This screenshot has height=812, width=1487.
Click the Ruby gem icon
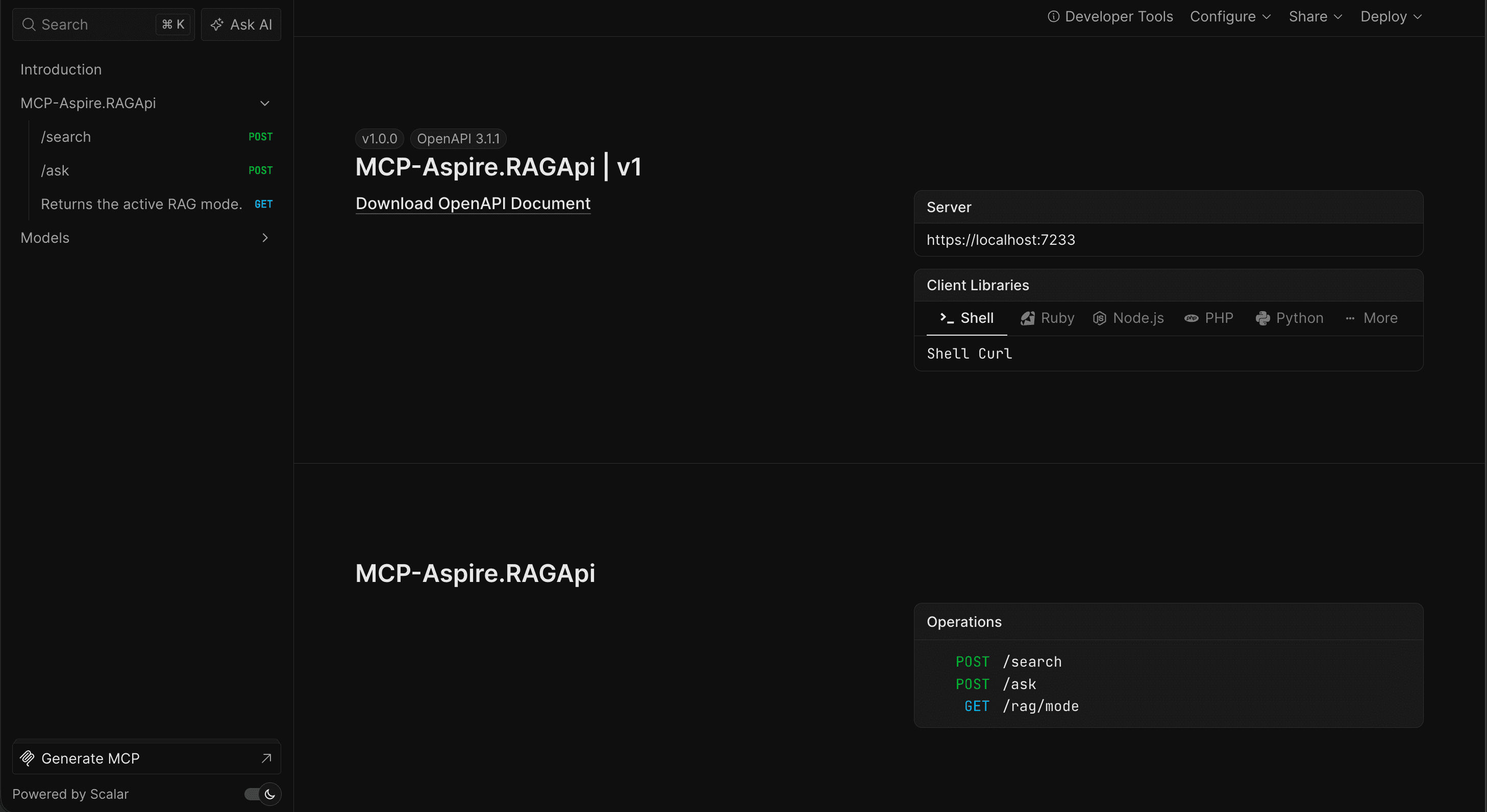[1028, 318]
